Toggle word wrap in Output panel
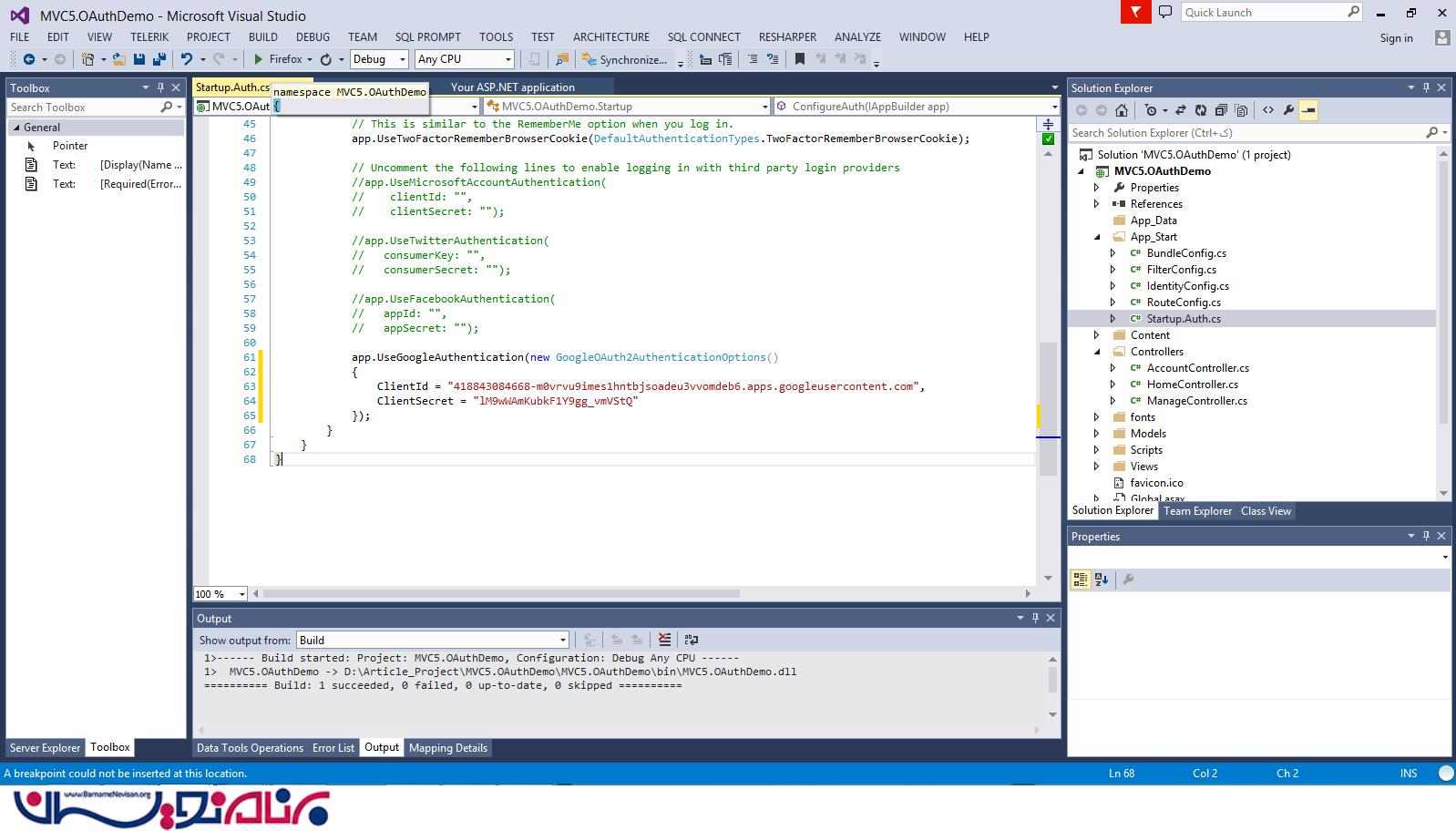 (692, 640)
